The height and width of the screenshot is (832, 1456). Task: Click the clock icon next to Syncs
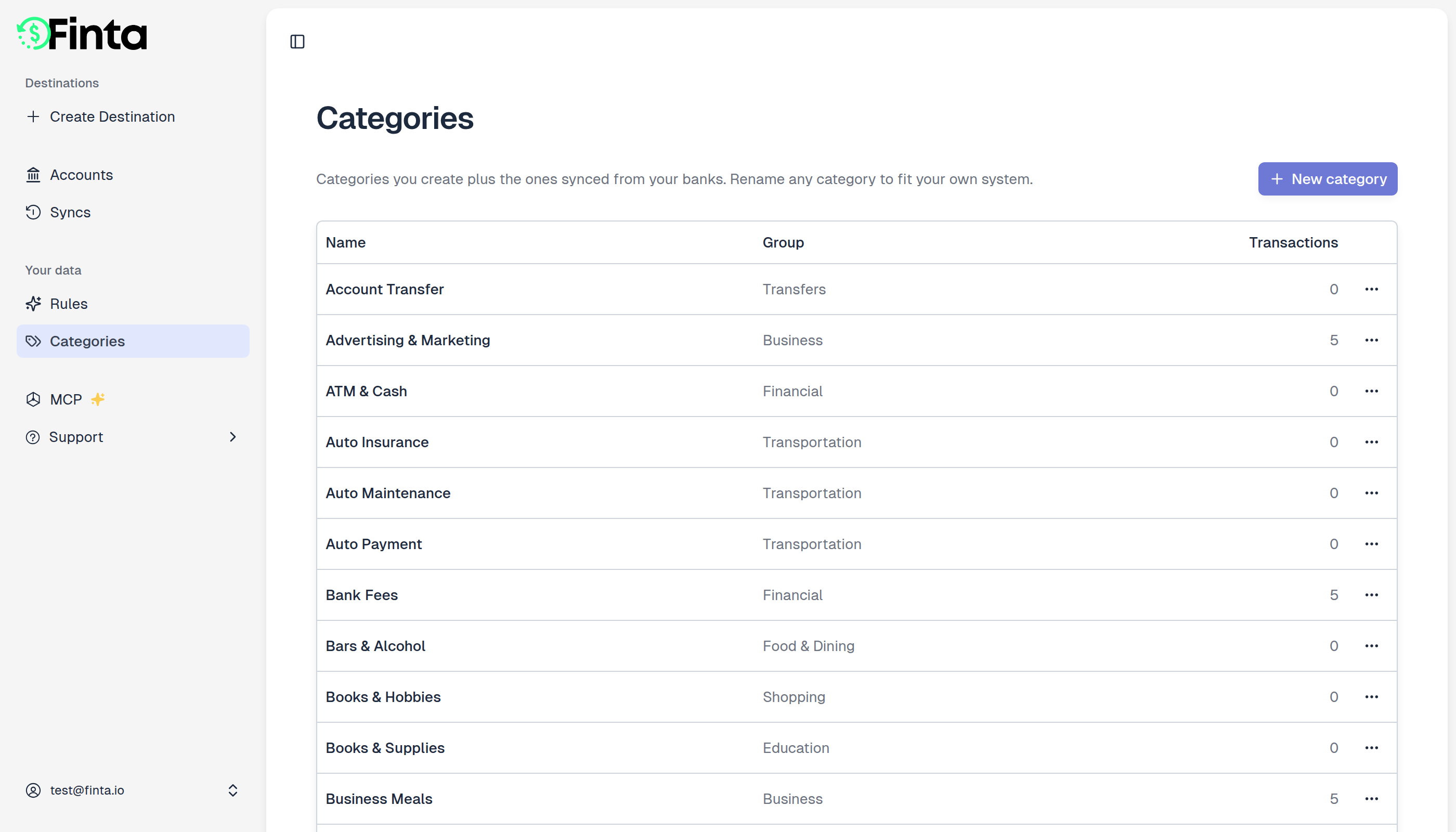(33, 212)
